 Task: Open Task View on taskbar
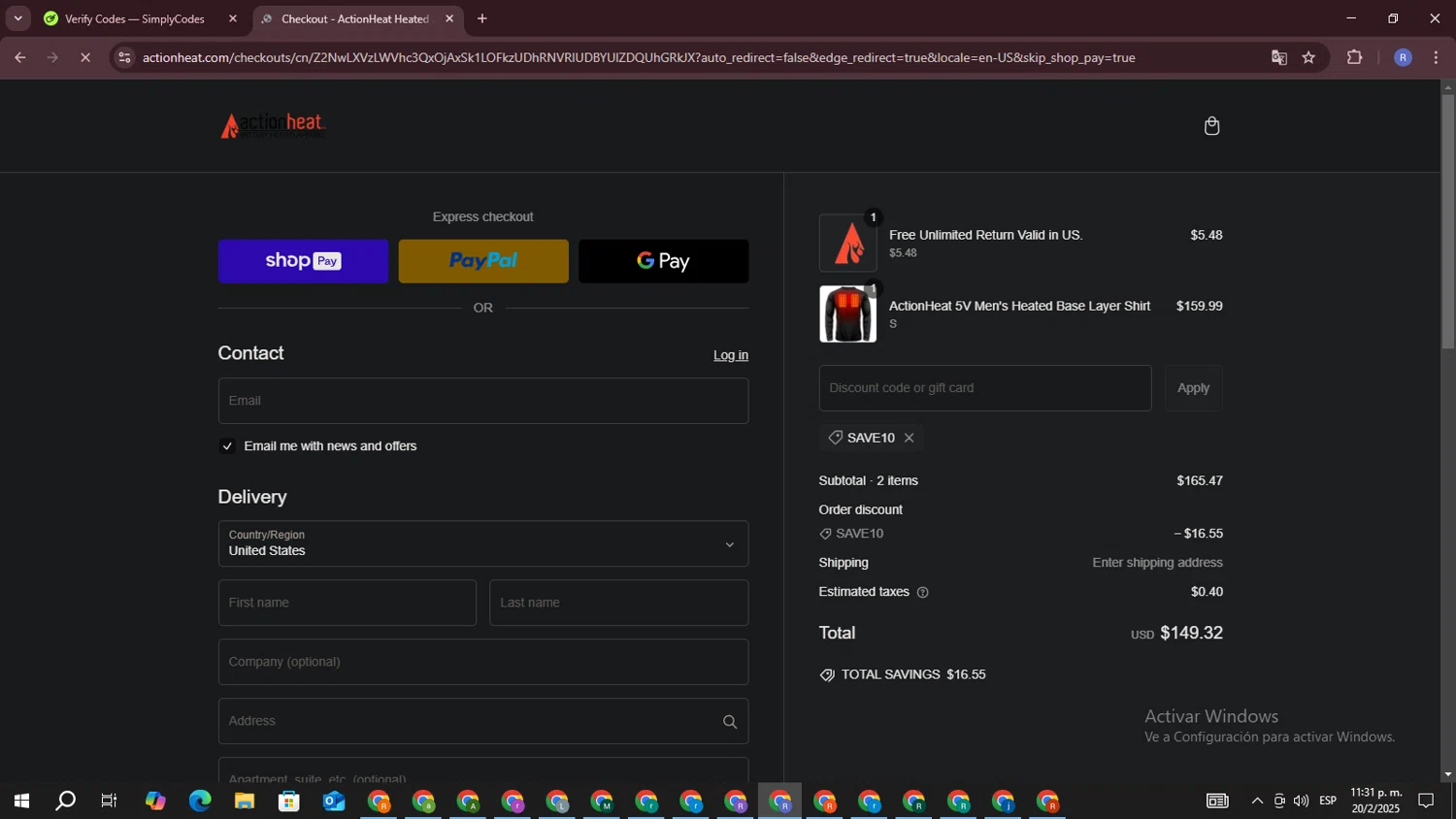110,801
